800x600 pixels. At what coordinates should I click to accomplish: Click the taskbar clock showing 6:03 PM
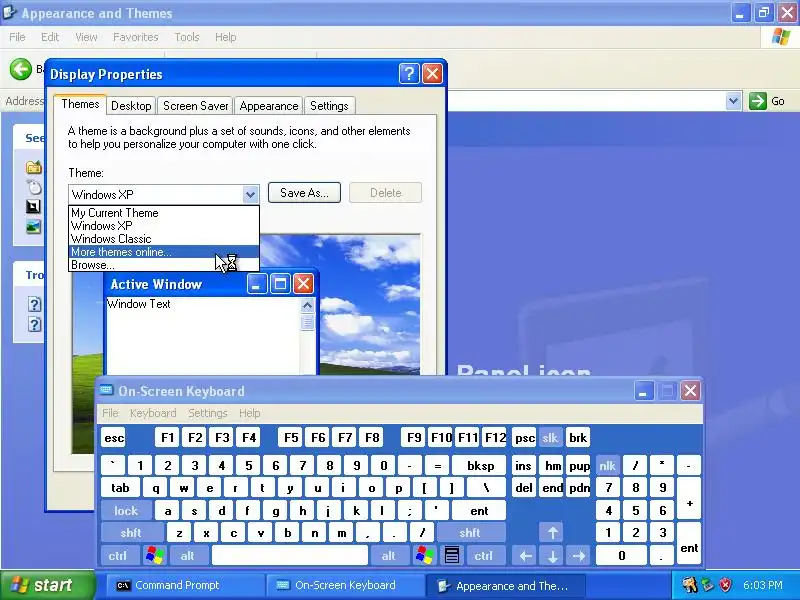(762, 585)
